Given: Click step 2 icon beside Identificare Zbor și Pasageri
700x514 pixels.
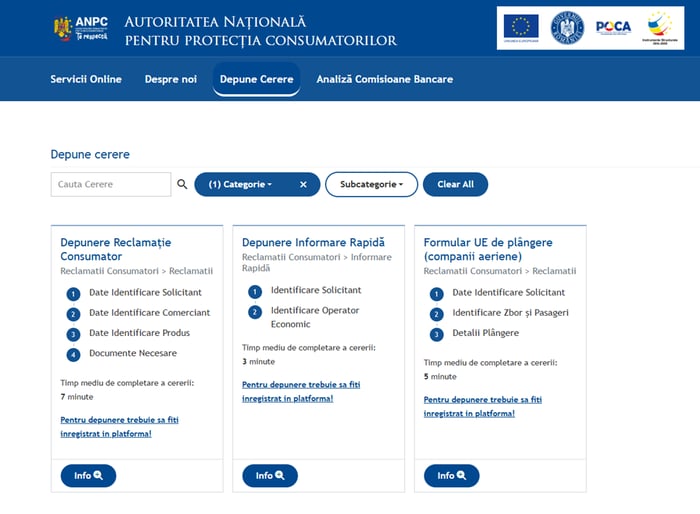Looking at the screenshot, I should pos(437,314).
